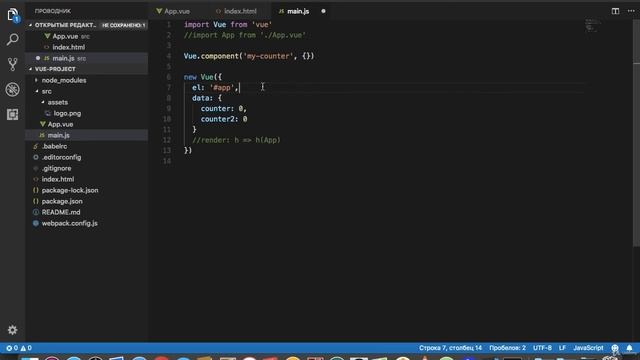Click the code minimap
This screenshot has height=360, width=640.
pos(592,25)
